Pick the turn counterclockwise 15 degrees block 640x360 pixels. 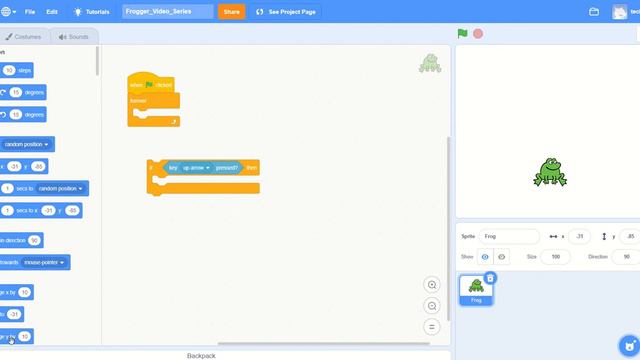click(x=23, y=115)
